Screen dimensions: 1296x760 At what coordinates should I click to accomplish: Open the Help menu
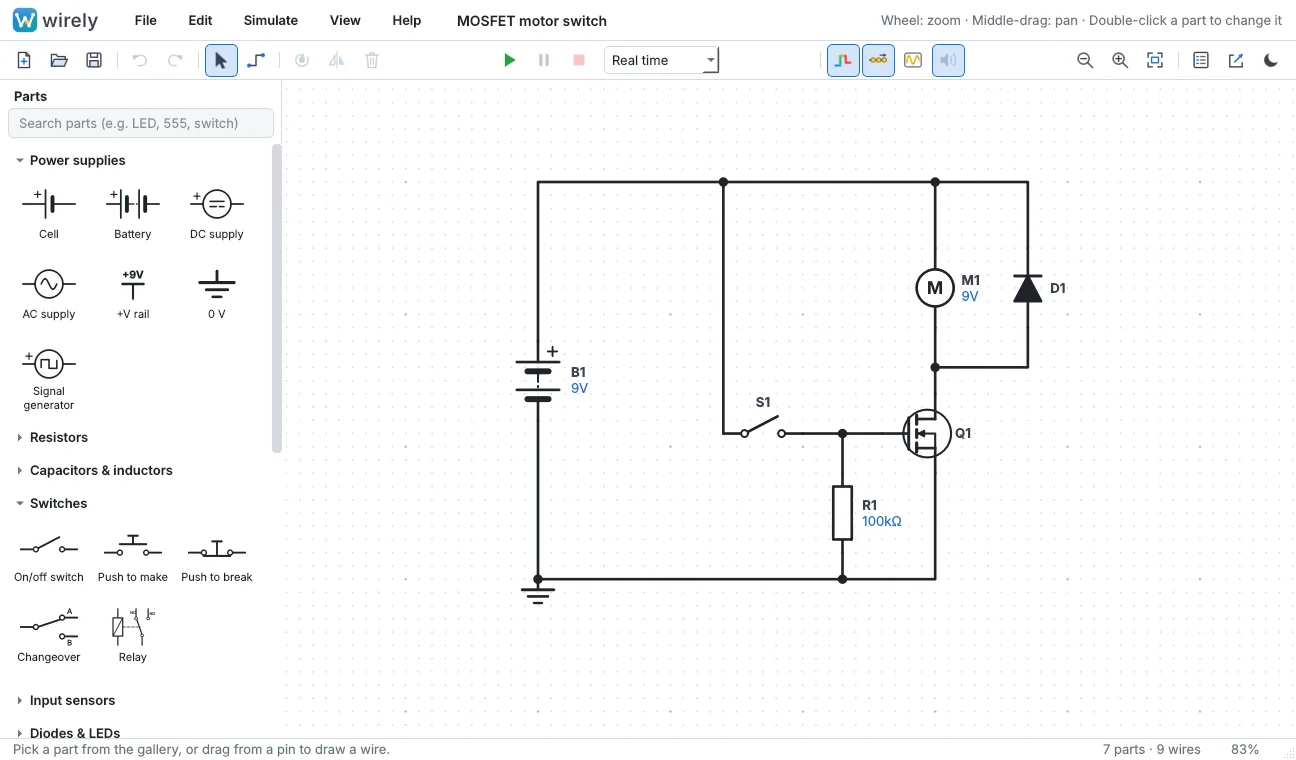(407, 20)
